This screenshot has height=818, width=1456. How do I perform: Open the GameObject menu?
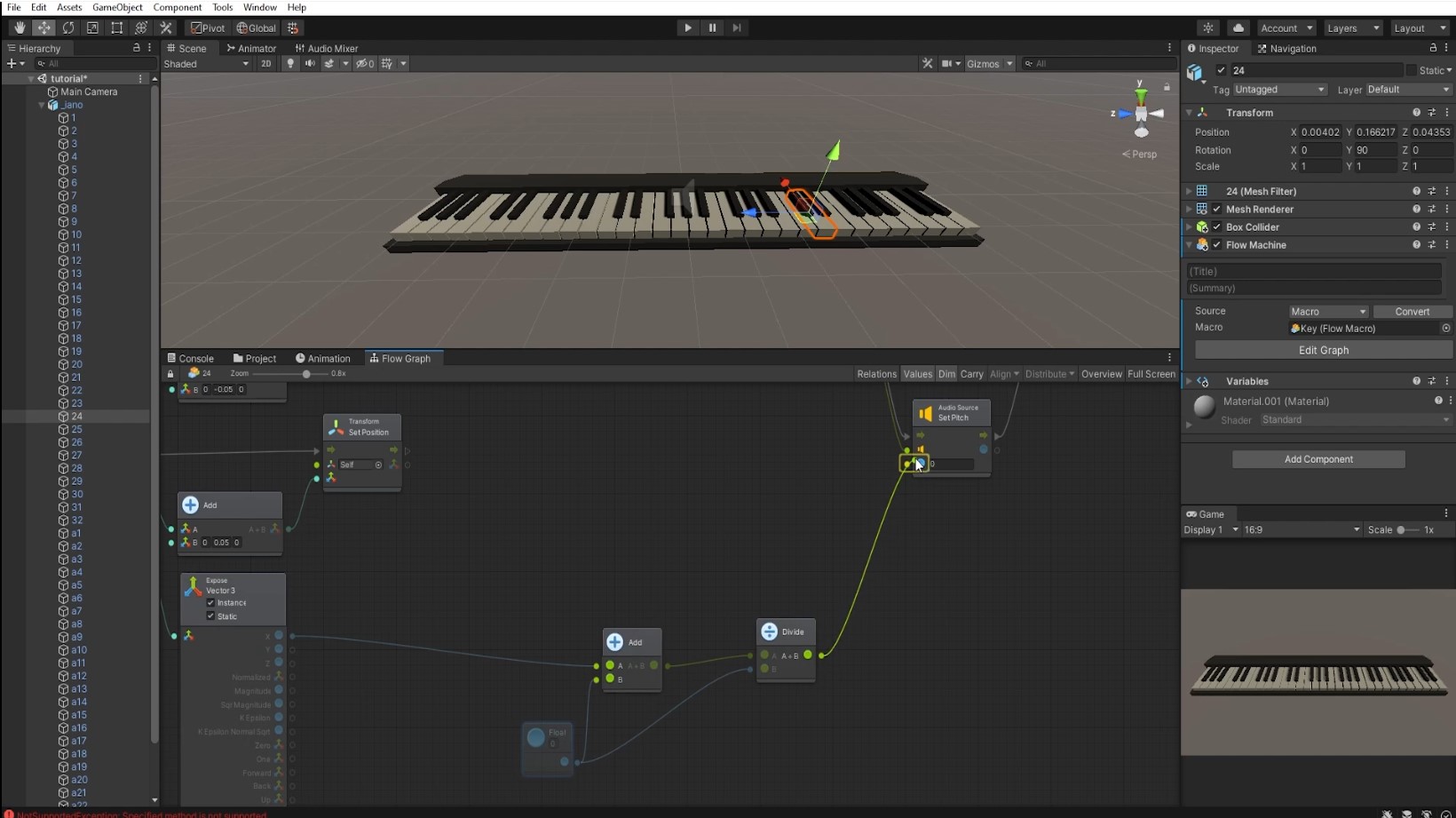click(117, 7)
